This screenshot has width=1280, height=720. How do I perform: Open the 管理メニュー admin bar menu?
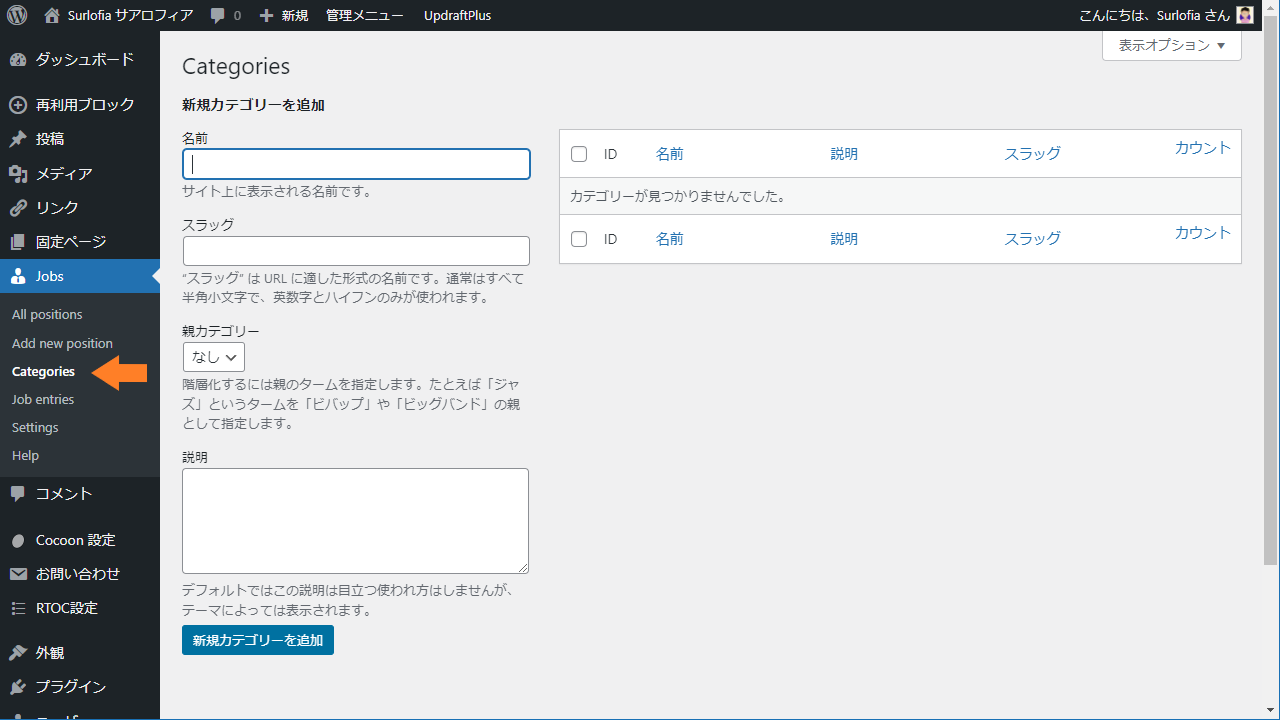365,16
